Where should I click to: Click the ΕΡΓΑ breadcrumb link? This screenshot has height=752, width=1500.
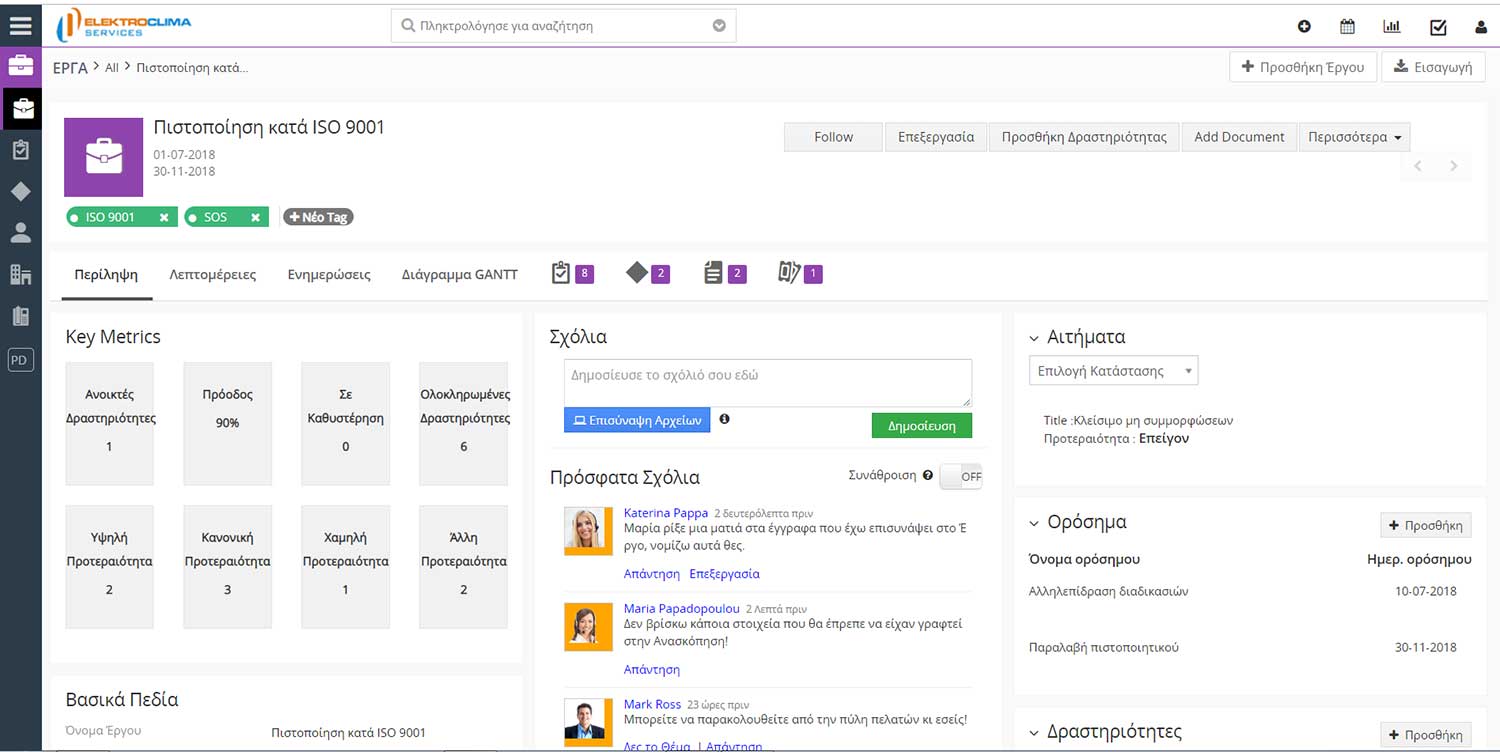click(x=70, y=68)
